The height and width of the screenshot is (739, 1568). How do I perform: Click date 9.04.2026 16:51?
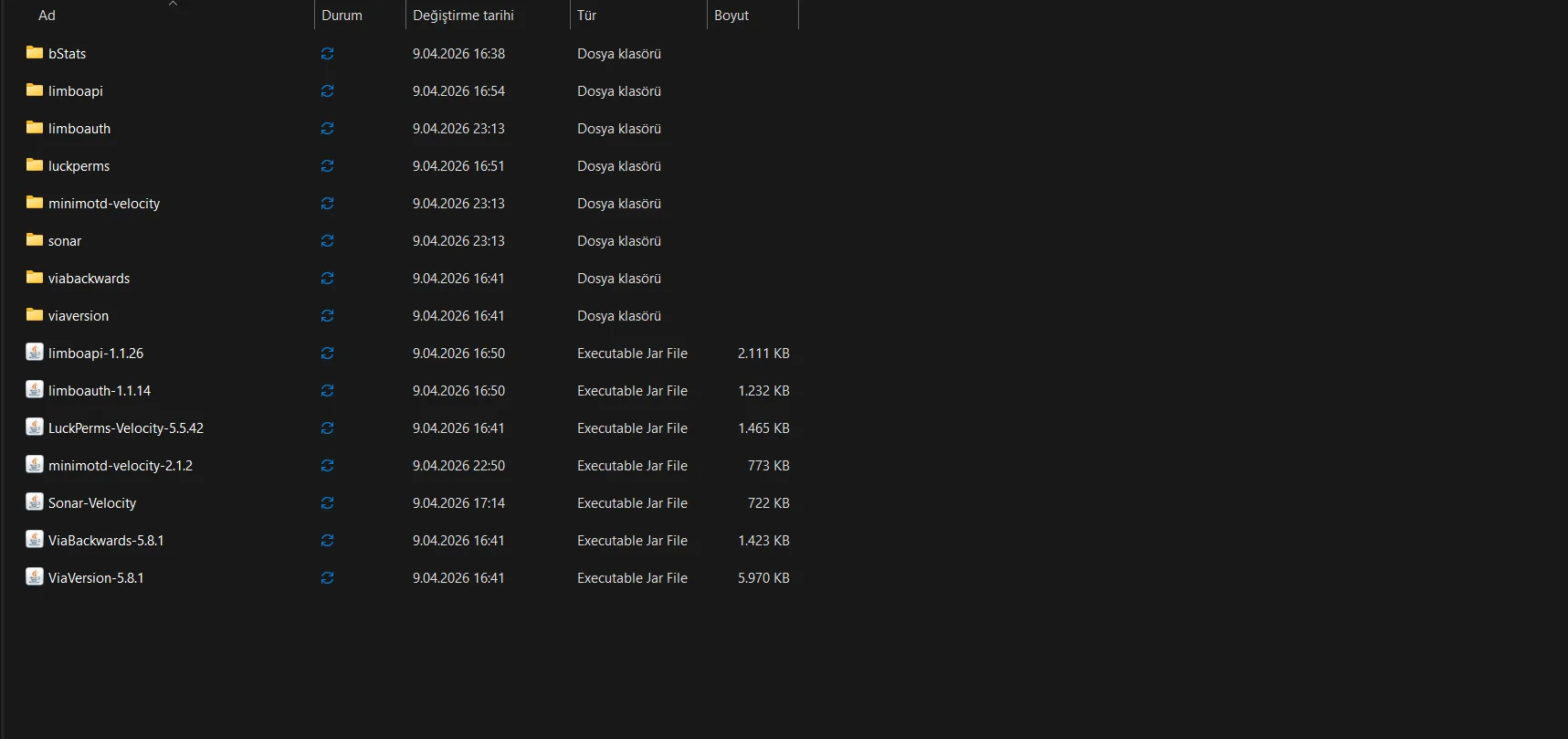coord(458,166)
